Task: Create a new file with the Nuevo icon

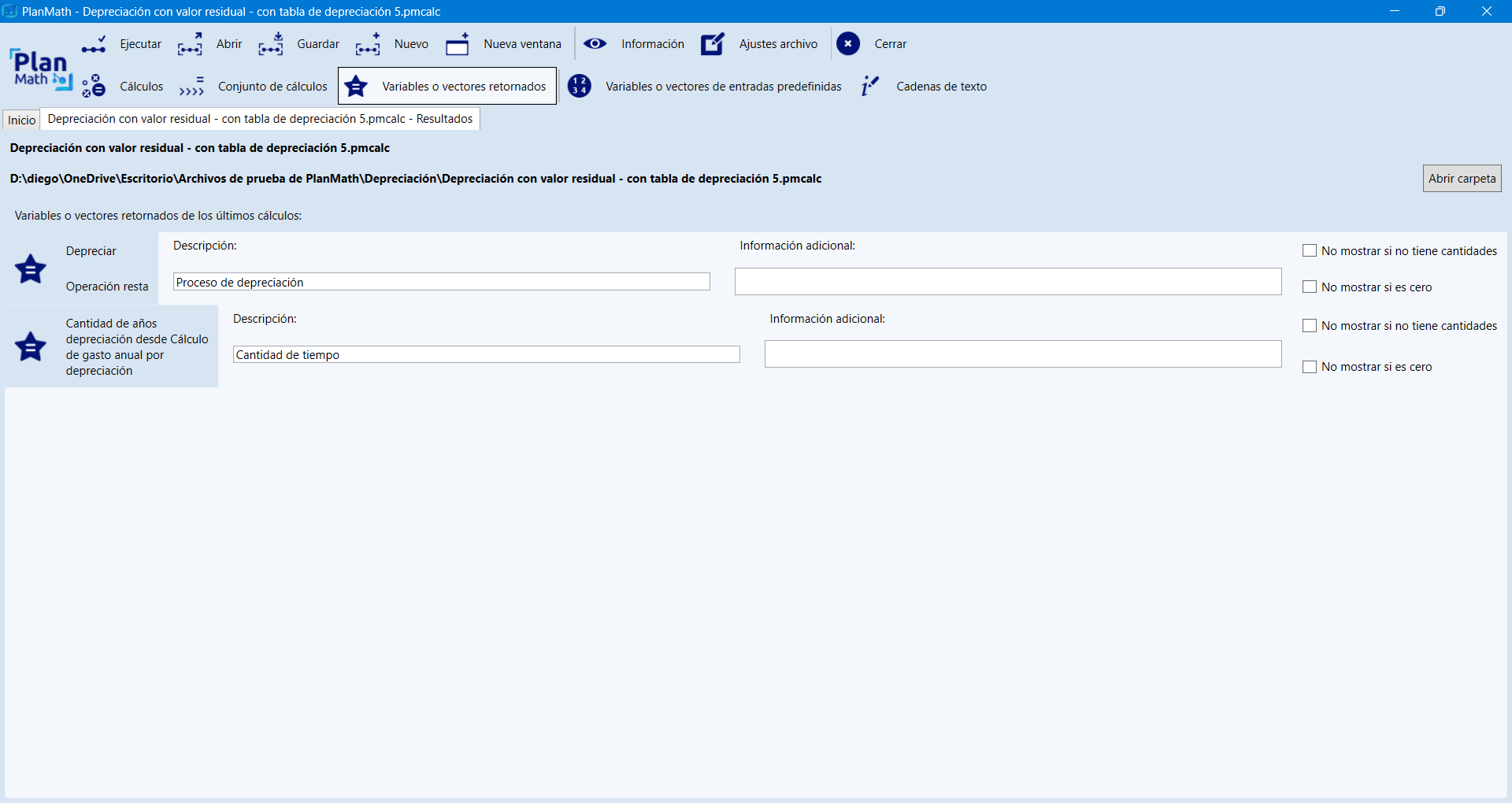Action: [x=368, y=45]
